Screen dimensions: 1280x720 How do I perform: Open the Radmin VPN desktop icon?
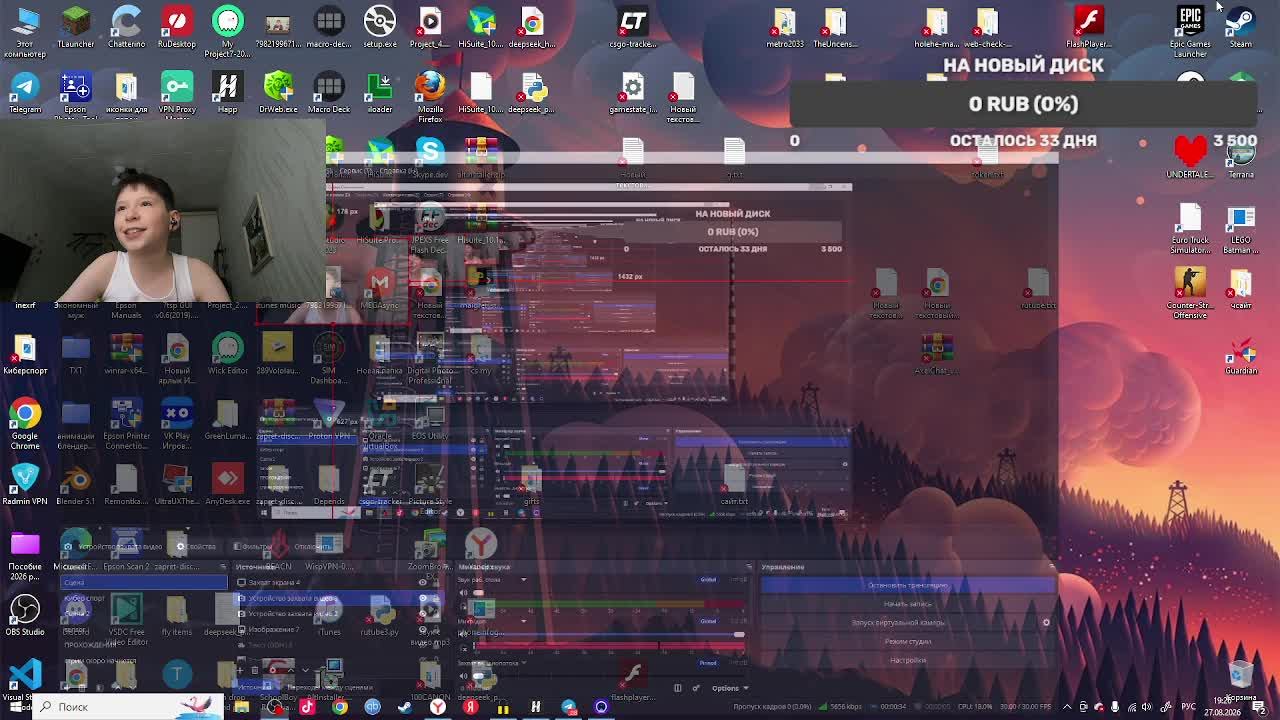click(25, 484)
